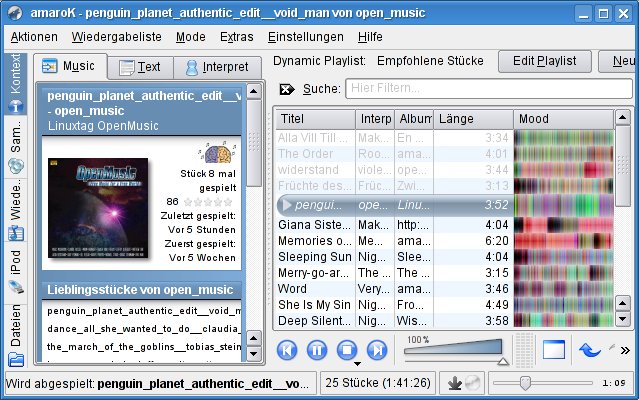This screenshot has width=639, height=400.
Task: Select the 'Früchte des...' track row
Action: (445, 186)
